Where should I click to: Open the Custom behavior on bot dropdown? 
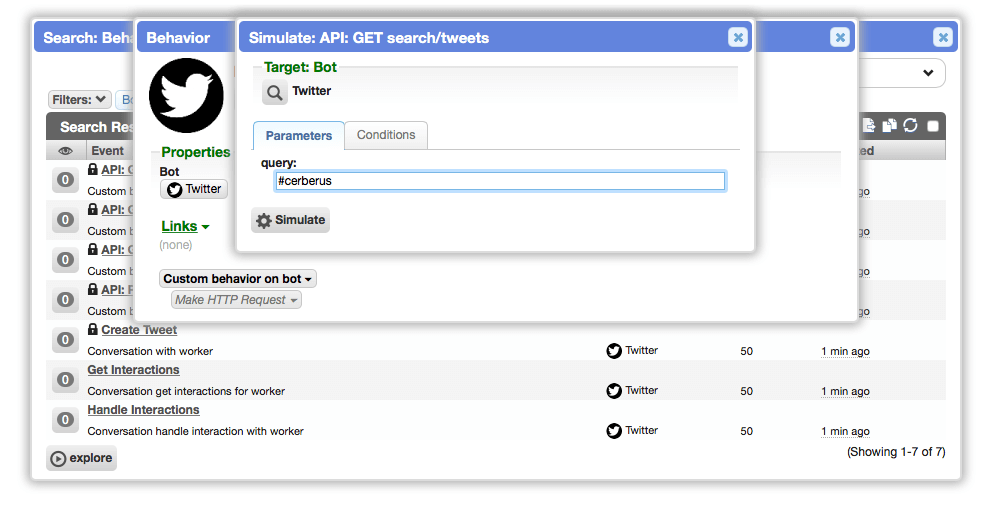pos(237,279)
